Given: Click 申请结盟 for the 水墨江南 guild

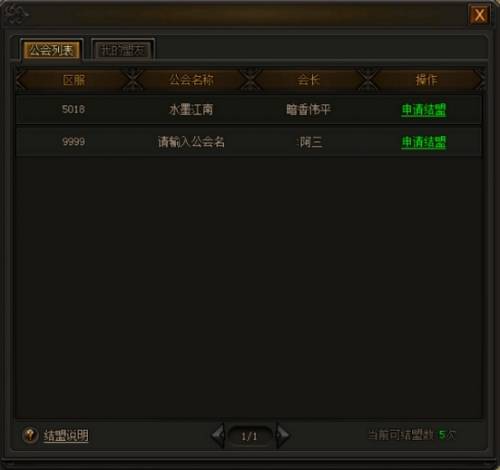Looking at the screenshot, I should tap(424, 110).
